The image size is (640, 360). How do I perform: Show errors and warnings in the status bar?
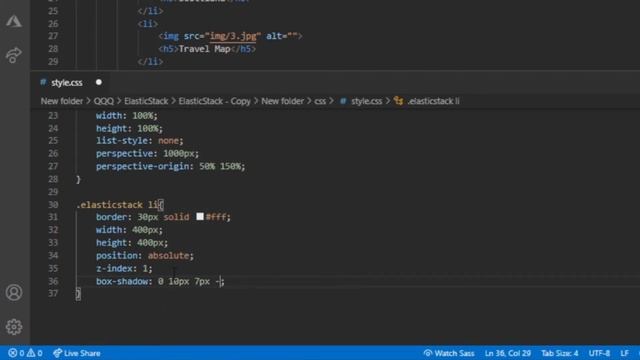(x=25, y=353)
